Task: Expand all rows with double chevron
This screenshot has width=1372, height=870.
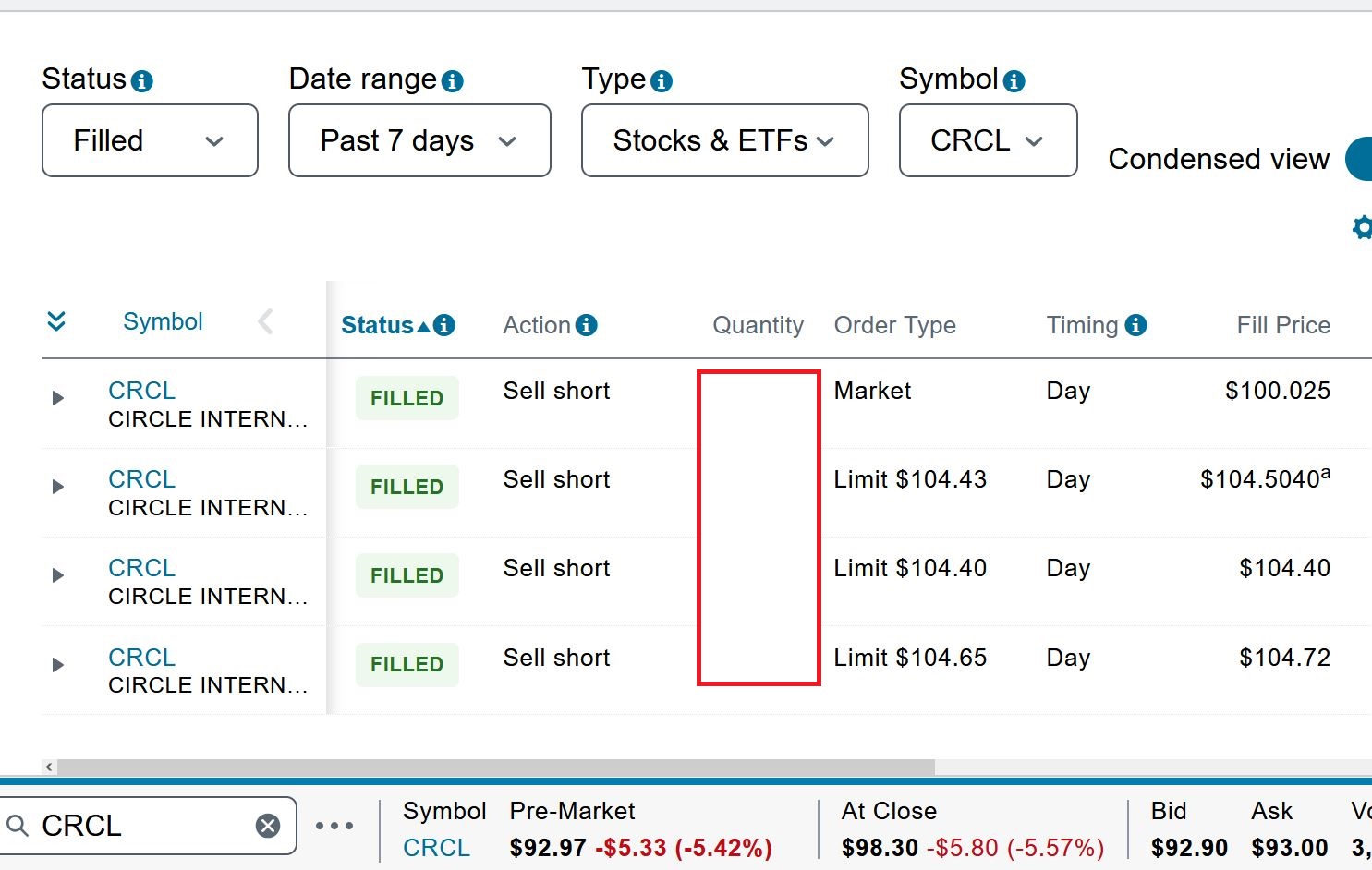Action: [x=56, y=321]
